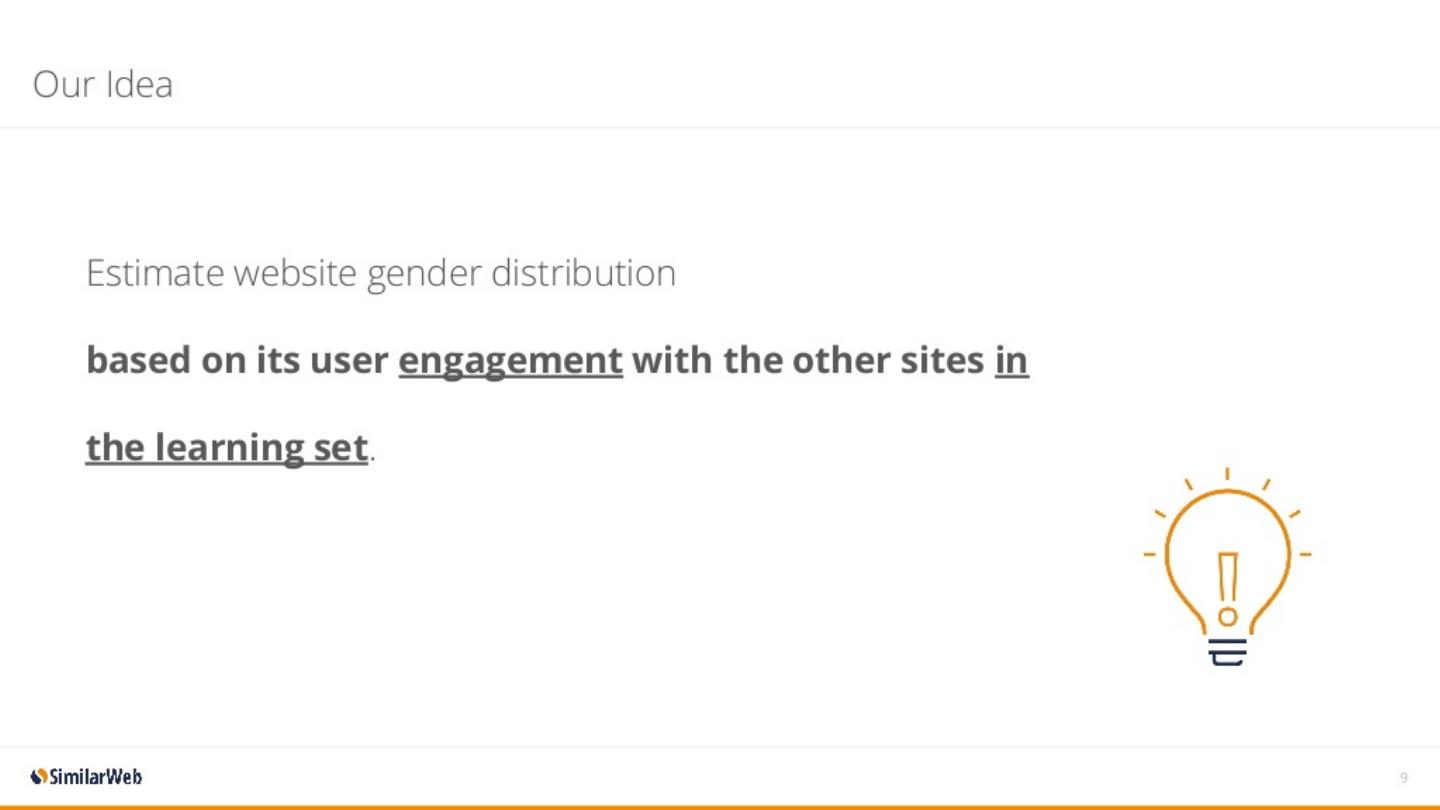The width and height of the screenshot is (1440, 810).
Task: Select the underlined "the learning set" text
Action: 227,448
